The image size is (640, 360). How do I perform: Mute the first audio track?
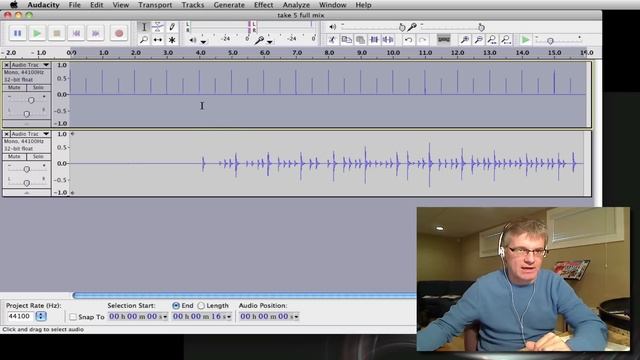coord(14,88)
